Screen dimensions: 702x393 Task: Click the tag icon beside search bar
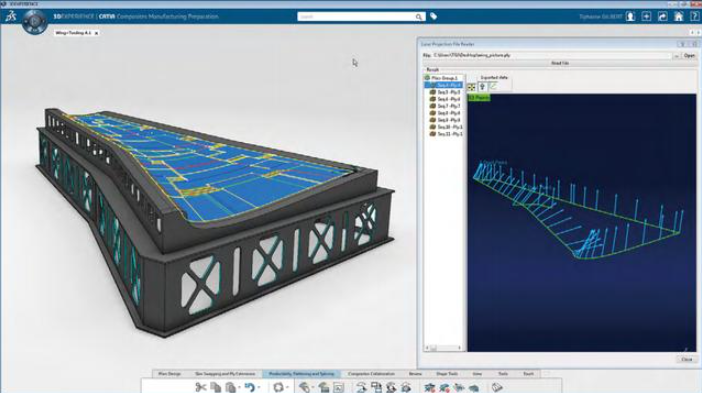point(433,17)
